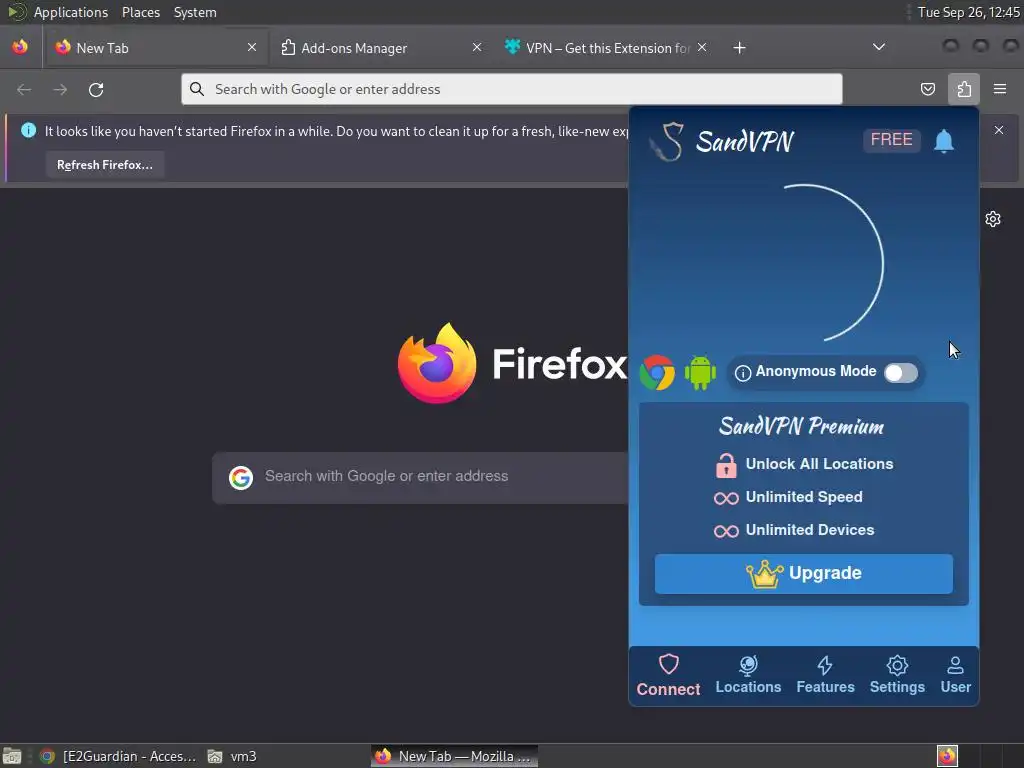The width and height of the screenshot is (1024, 768).
Task: Click the Unlock All Locations lock icon
Action: pos(726,465)
